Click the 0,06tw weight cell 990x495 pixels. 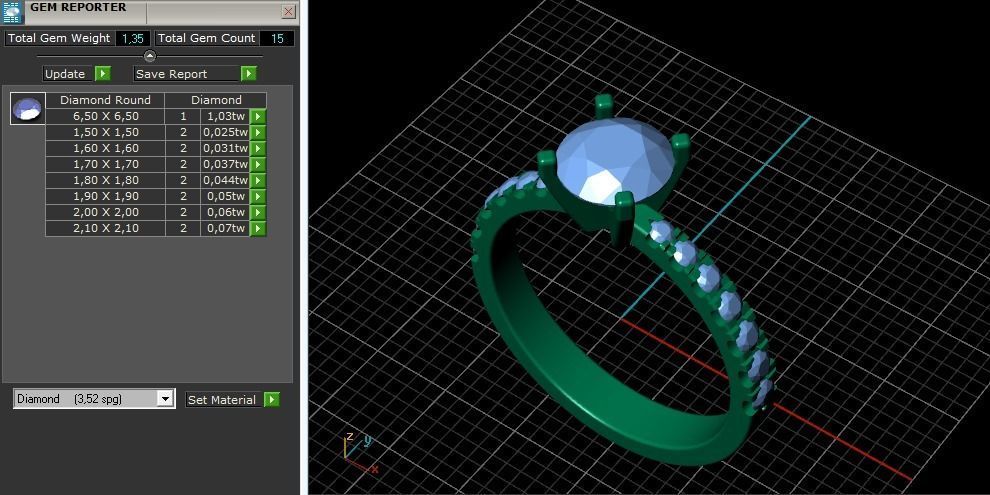225,212
